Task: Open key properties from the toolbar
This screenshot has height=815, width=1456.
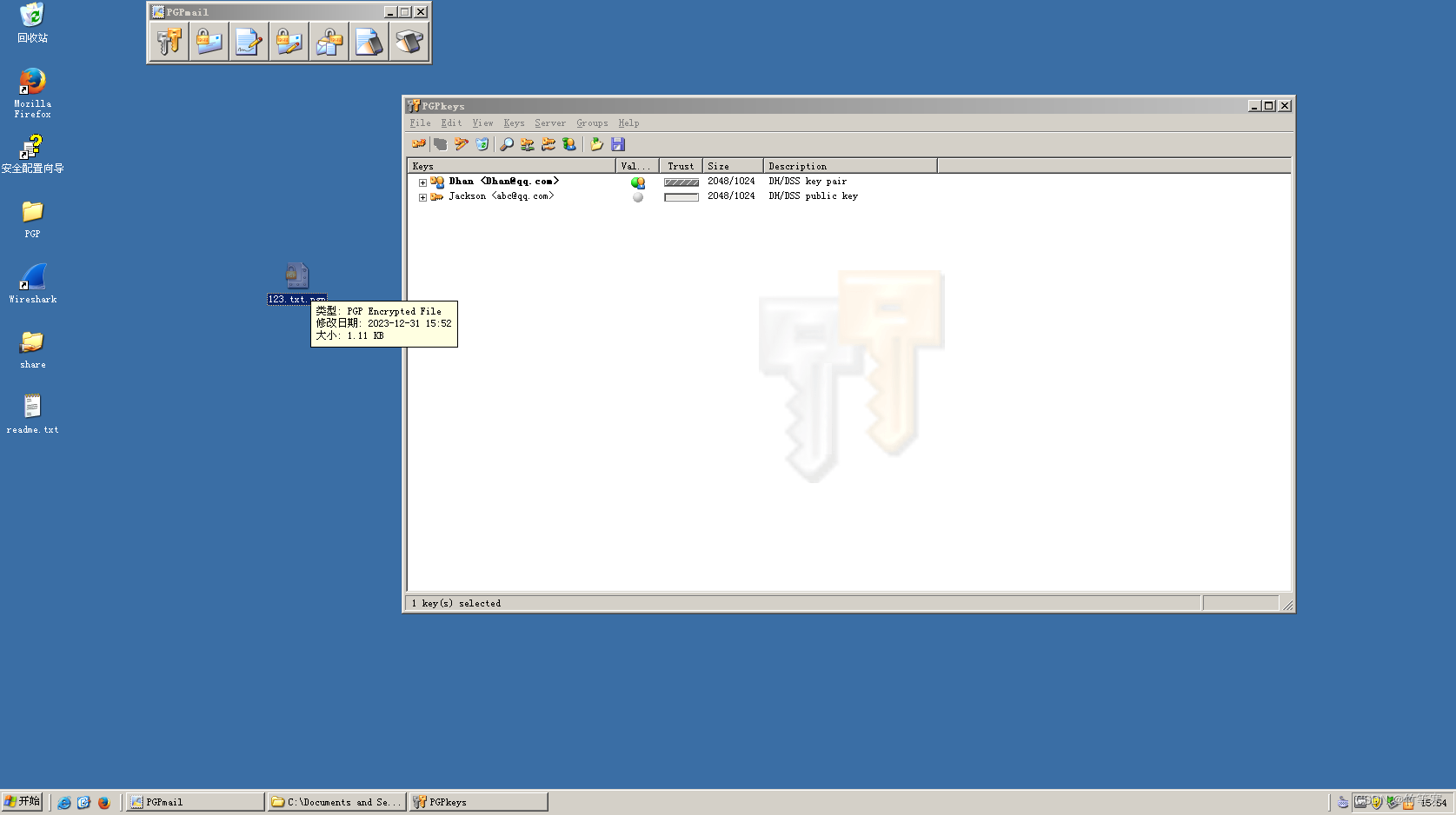Action: coord(569,144)
